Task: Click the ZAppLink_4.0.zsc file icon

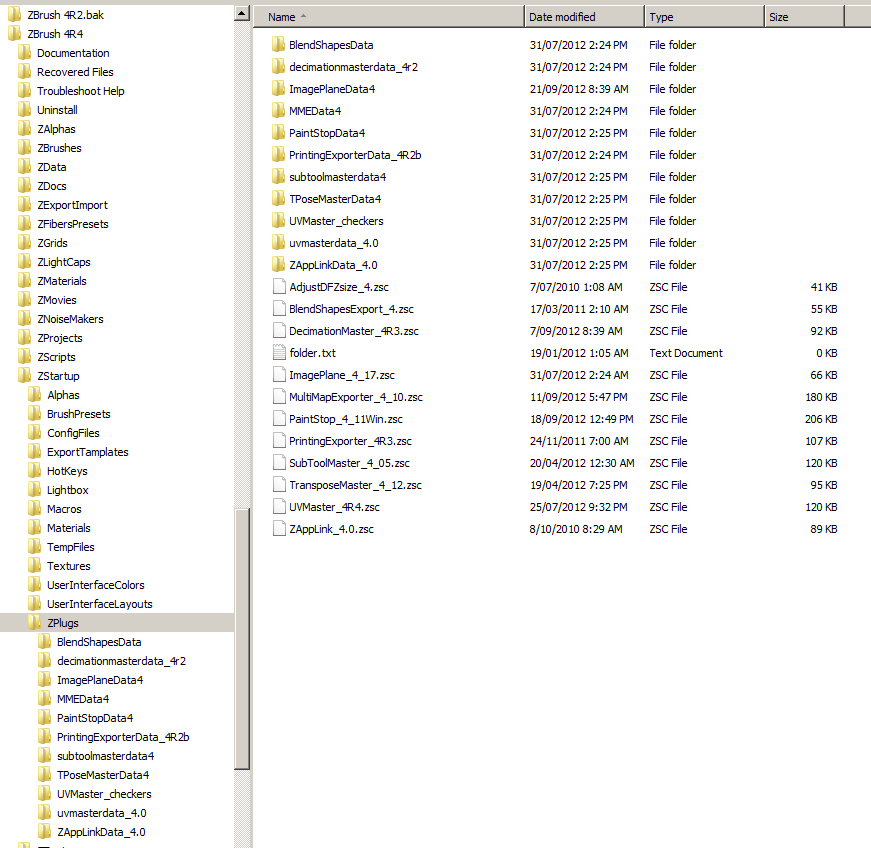Action: point(279,529)
